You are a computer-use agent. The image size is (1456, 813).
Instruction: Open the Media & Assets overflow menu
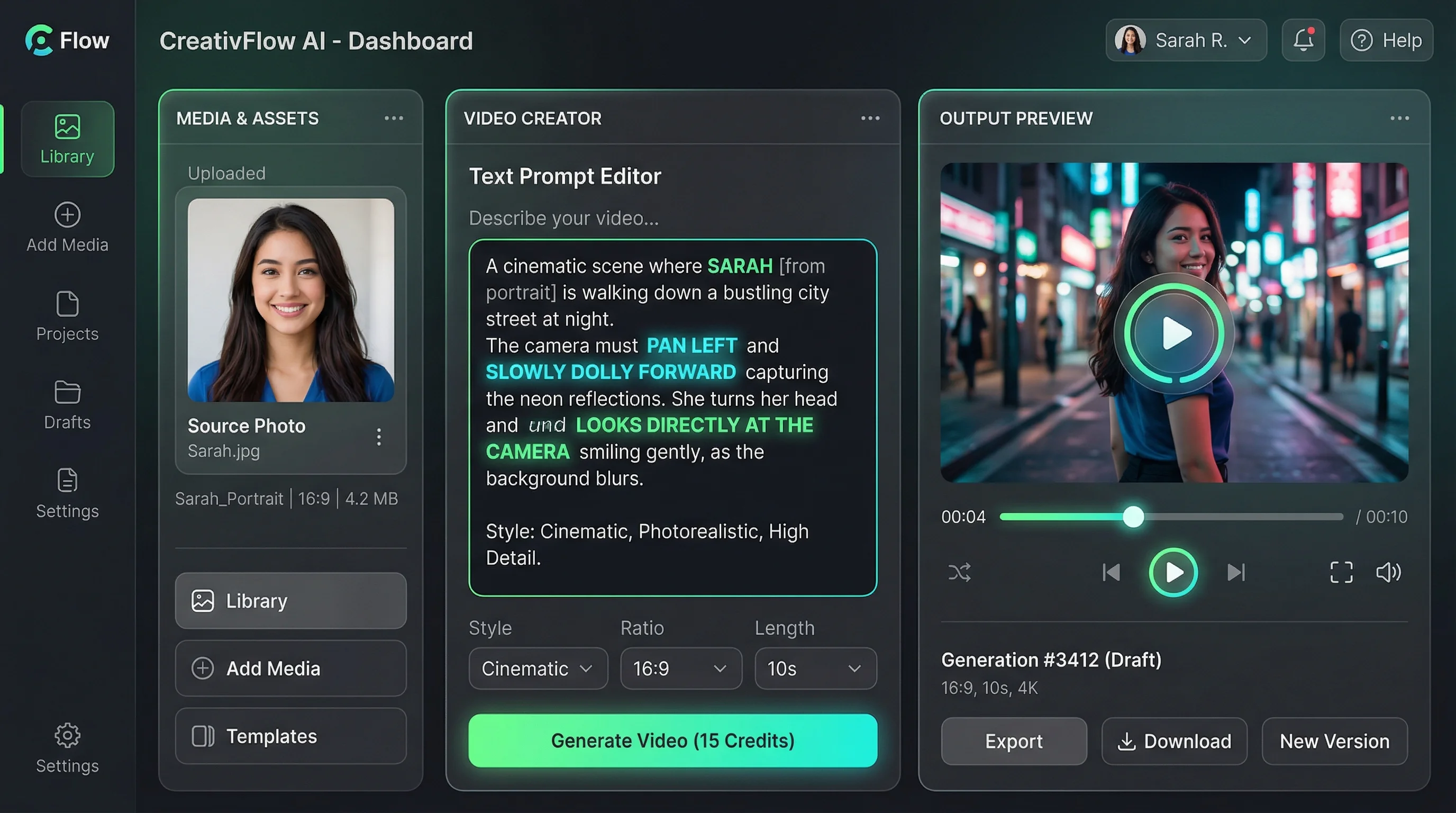click(x=394, y=118)
